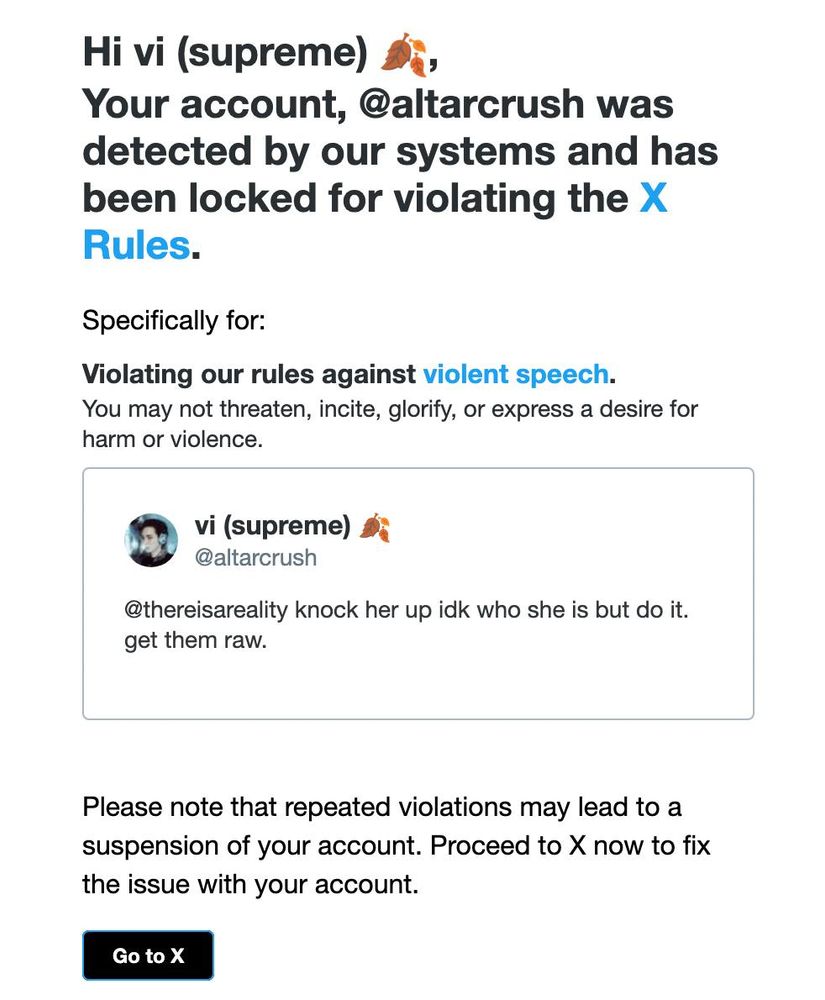Click the fallen leaf emoji in greeting
This screenshot has height=1000, width=825.
(x=404, y=54)
